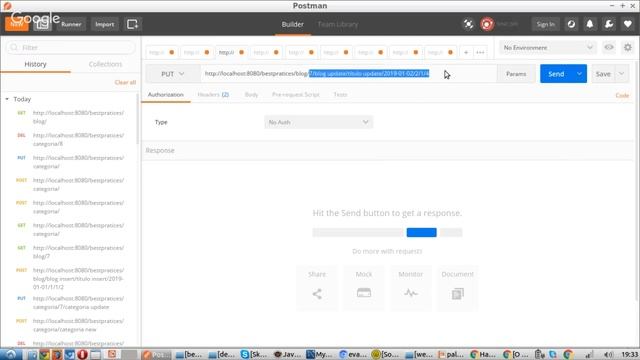Image resolution: width=640 pixels, height=360 pixels.
Task: Open the DEL bestpratices/categoria/8 history entry
Action: point(70,140)
